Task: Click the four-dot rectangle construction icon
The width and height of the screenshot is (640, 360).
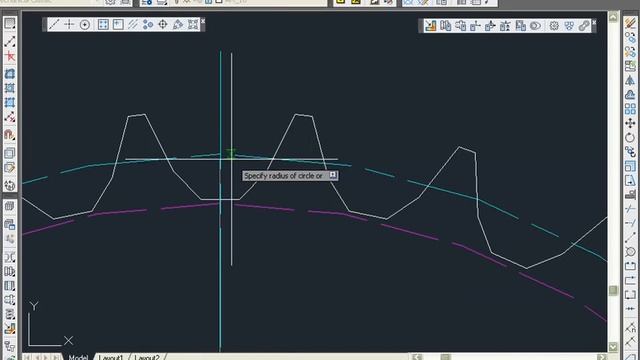Action: point(103,24)
